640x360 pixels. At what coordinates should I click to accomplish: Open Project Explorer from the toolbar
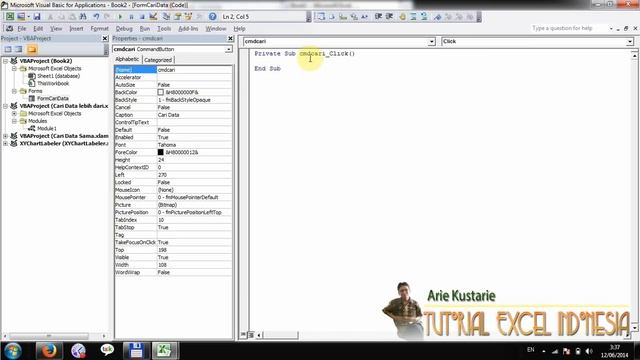166,17
